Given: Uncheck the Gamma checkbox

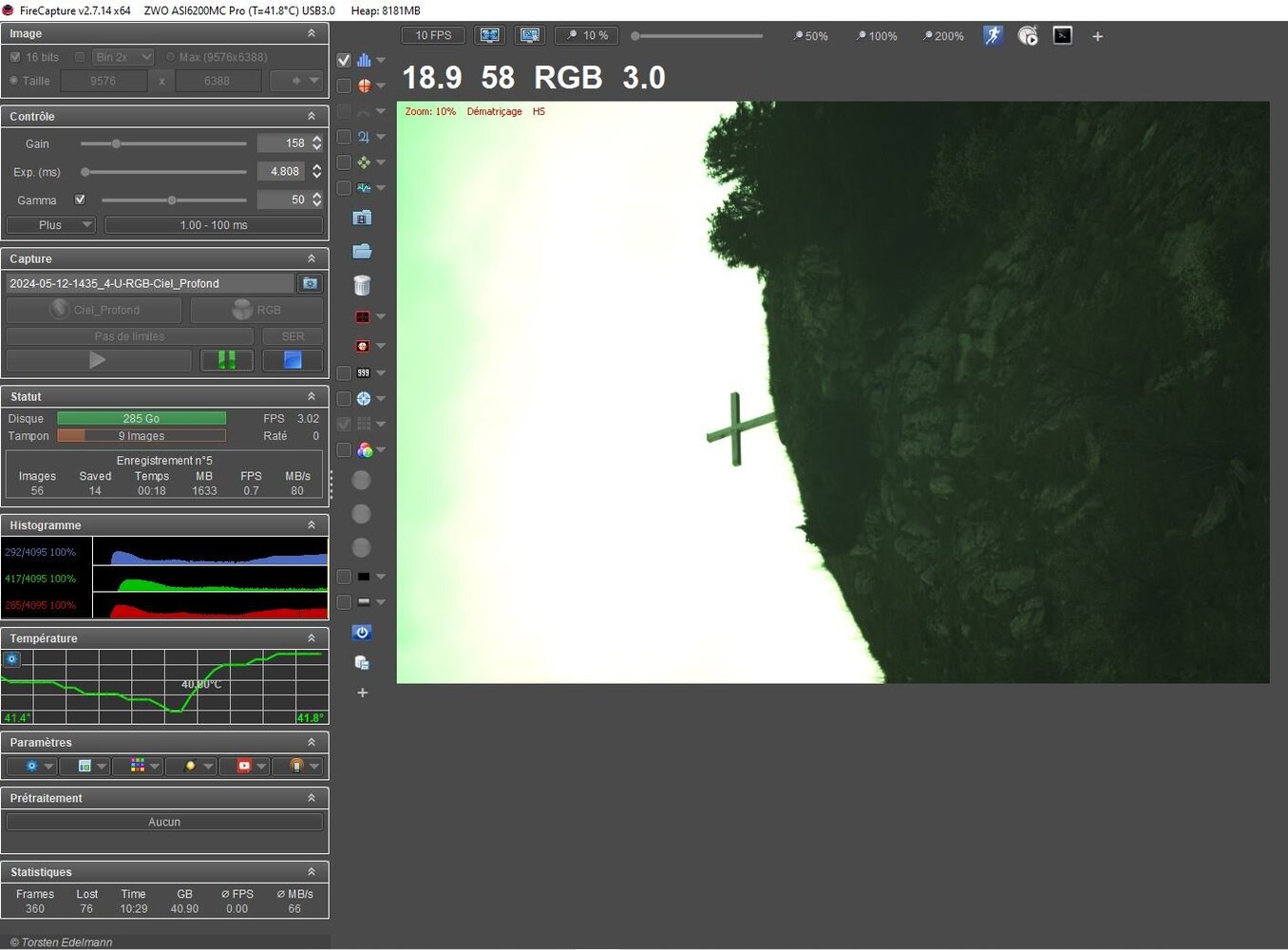Looking at the screenshot, I should click(x=80, y=199).
